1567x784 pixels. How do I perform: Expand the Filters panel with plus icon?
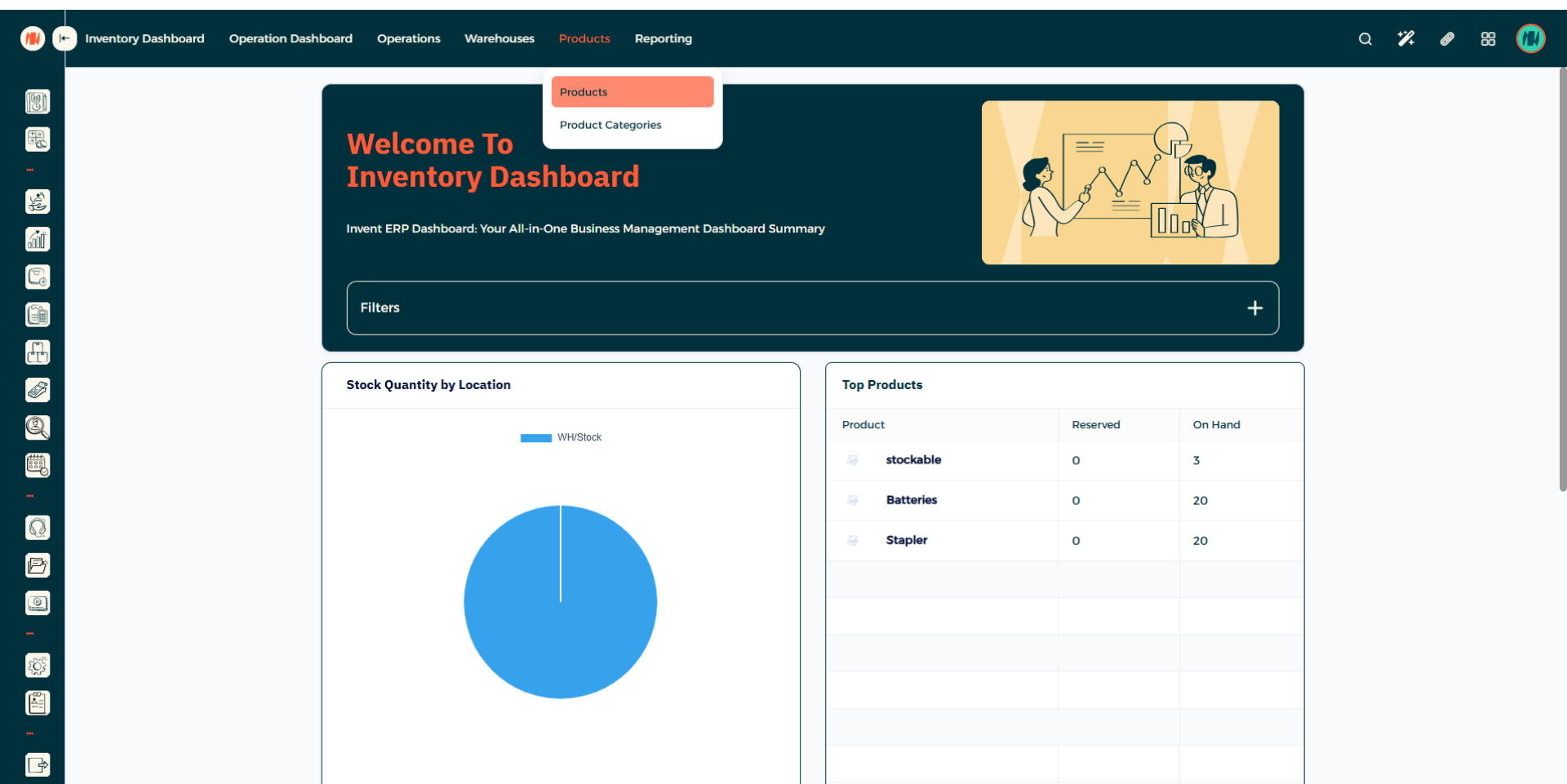pos(1254,308)
